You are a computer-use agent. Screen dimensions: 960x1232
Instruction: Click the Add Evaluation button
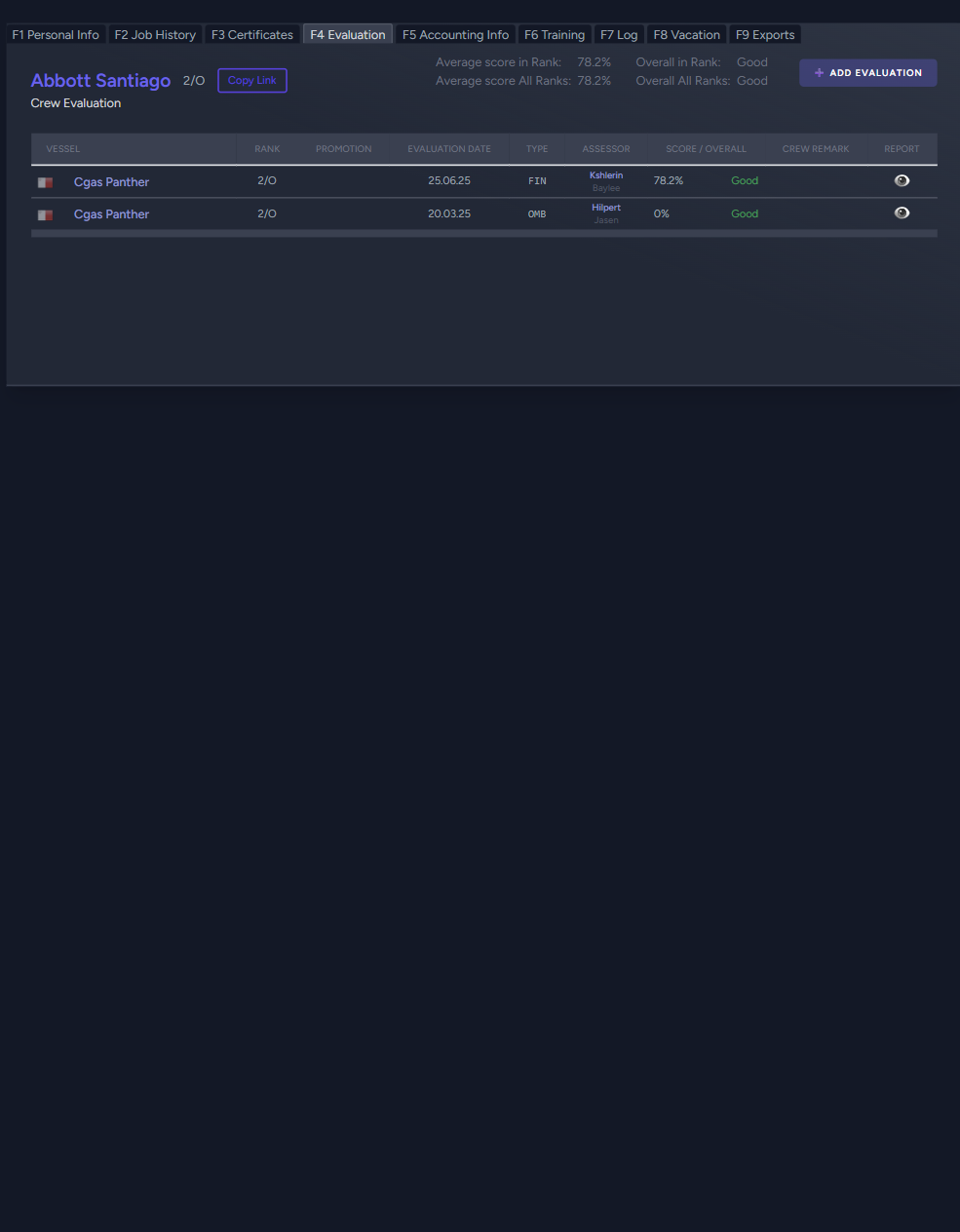point(867,73)
